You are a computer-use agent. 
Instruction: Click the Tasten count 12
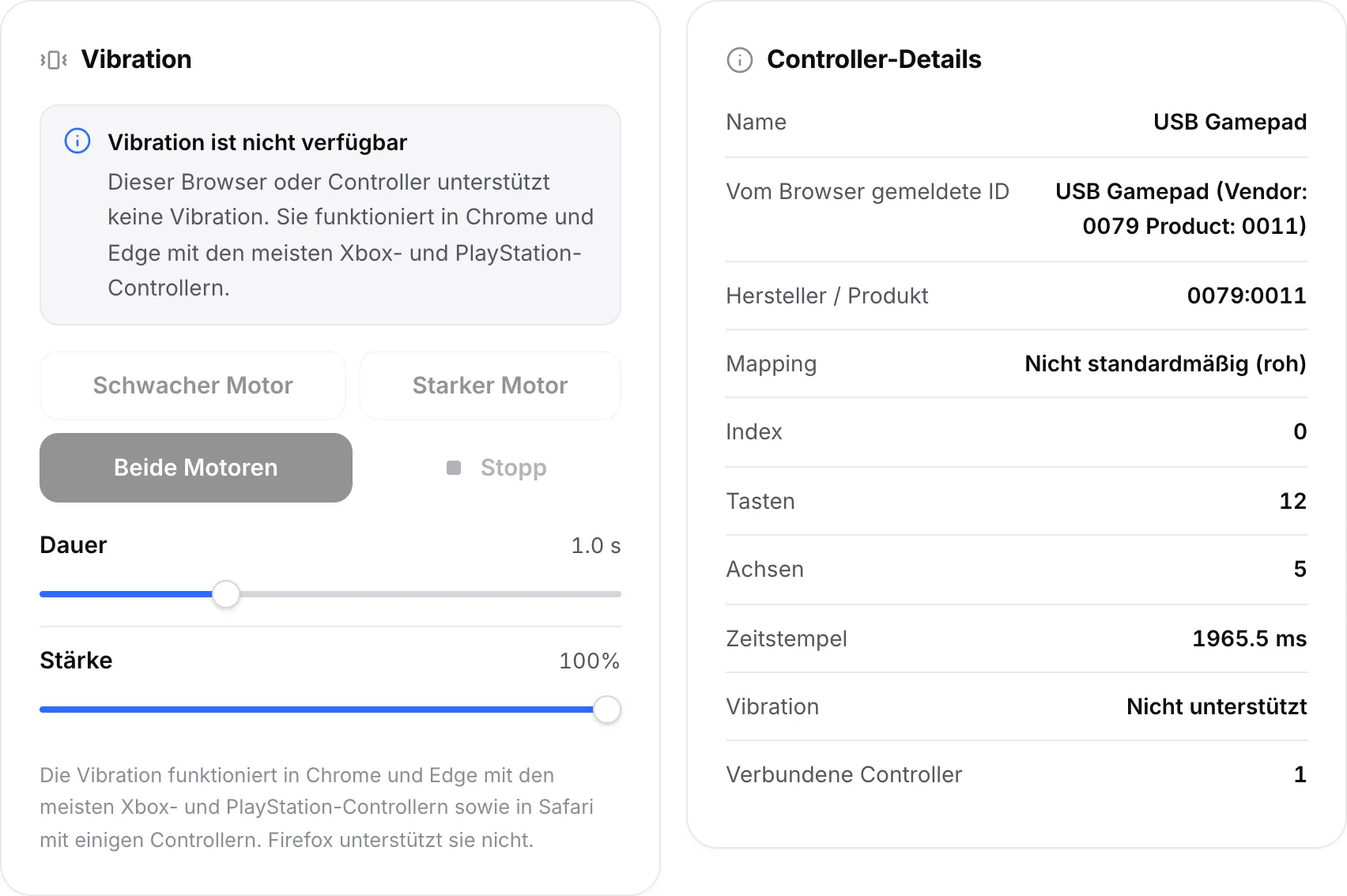coord(1293,501)
